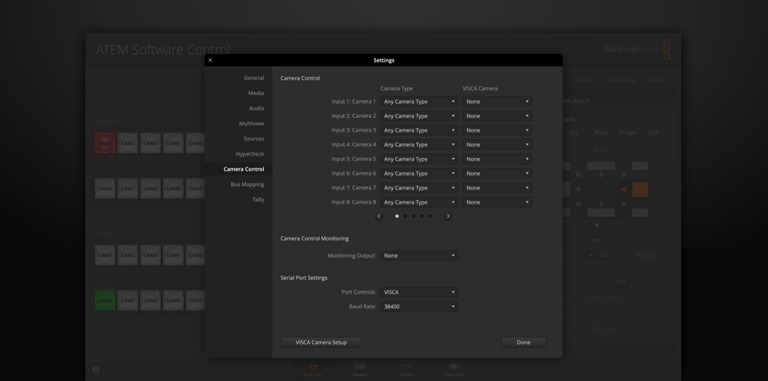Image resolution: width=768 pixels, height=381 pixels.
Task: Switch to Tally settings tab
Action: click(258, 200)
